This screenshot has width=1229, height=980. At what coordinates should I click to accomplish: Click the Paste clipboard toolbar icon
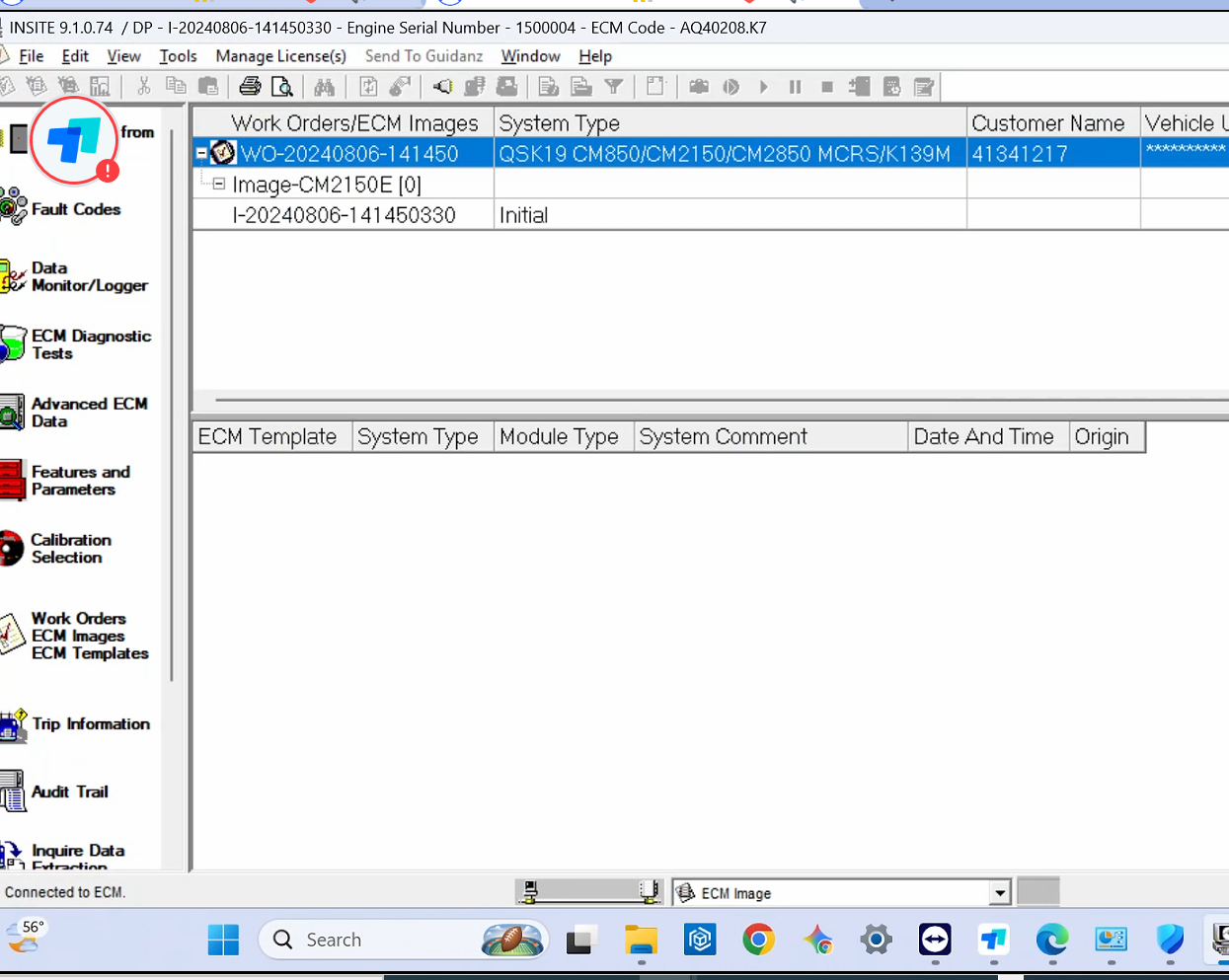(x=208, y=87)
